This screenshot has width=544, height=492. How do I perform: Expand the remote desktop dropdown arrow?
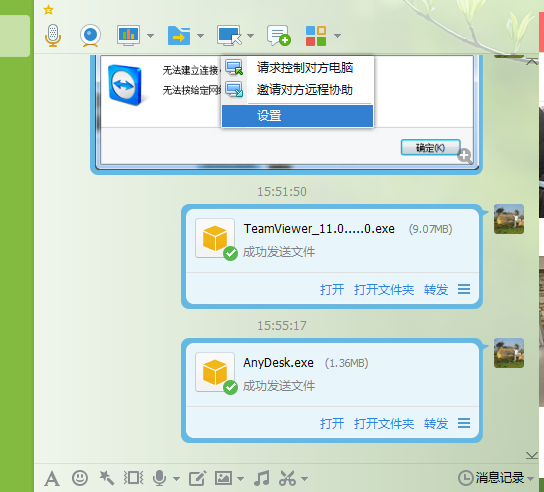coord(250,35)
